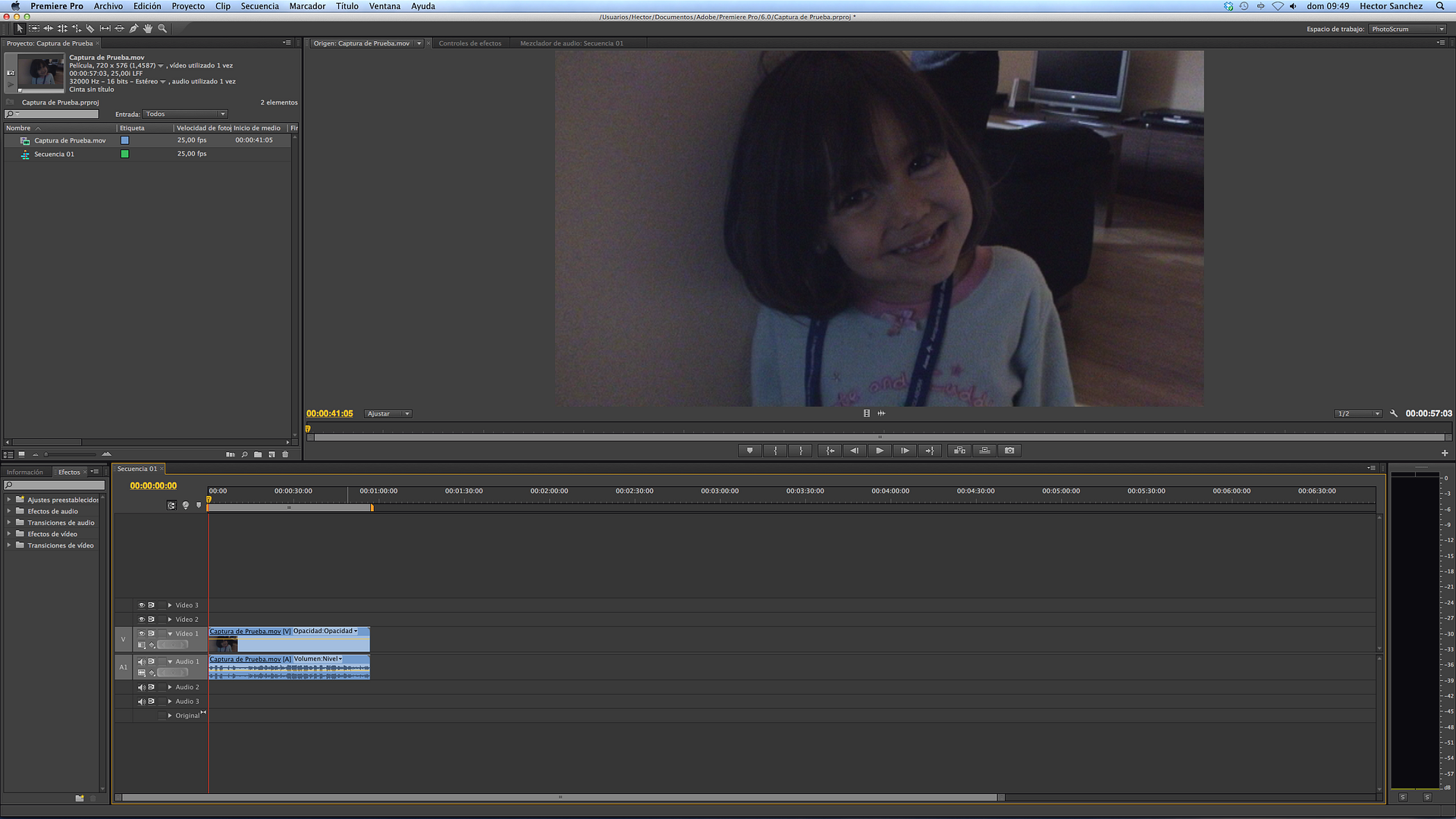Expand the Video 2 track
The image size is (1456, 819).
click(x=170, y=620)
